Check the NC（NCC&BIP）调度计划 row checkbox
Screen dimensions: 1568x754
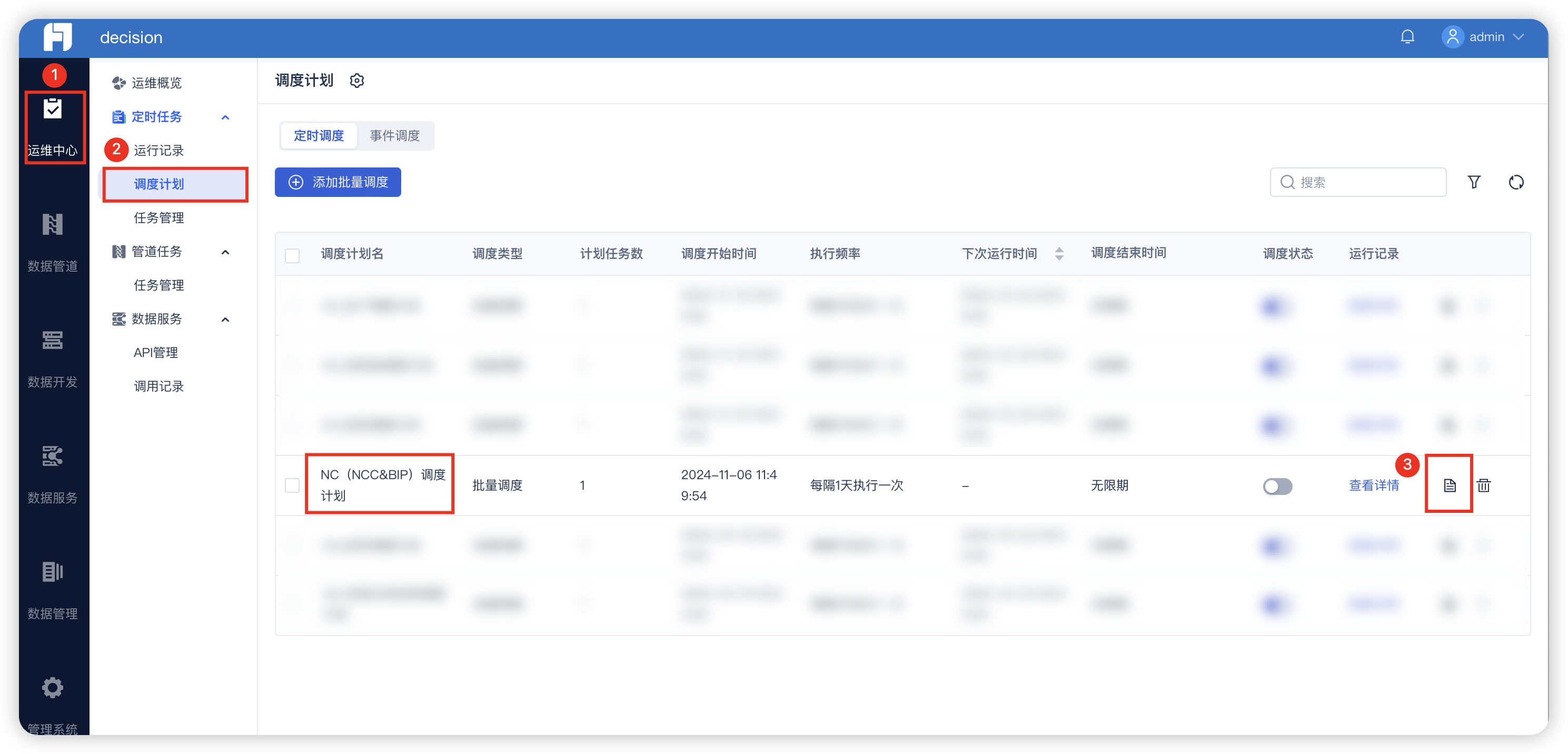(292, 485)
